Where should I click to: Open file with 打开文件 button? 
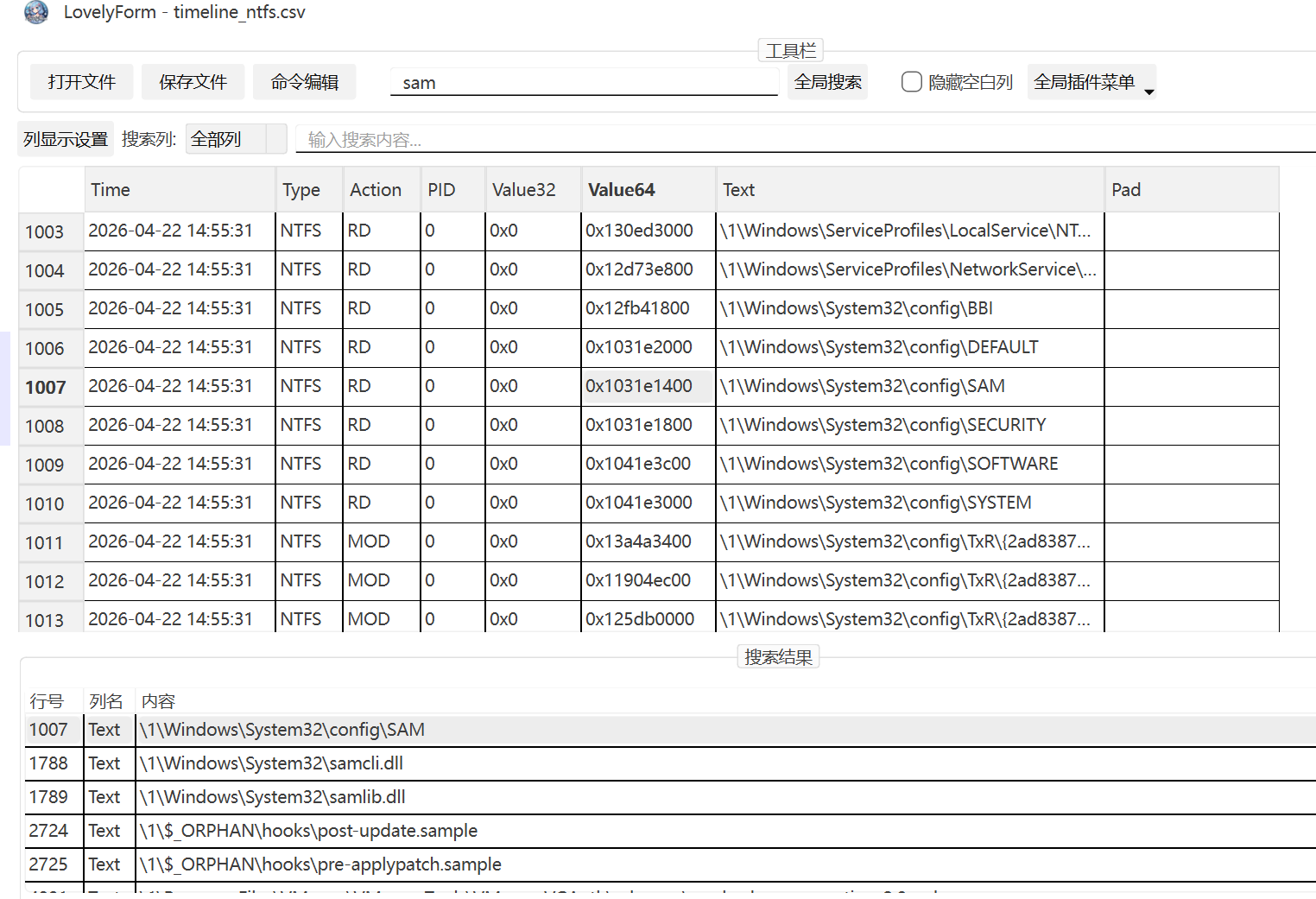pos(81,82)
